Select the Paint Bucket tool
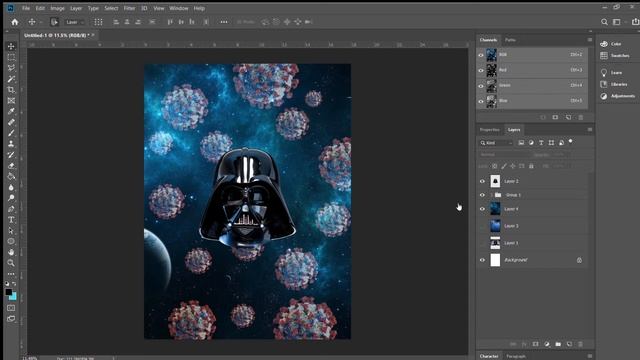640x360 pixels. (11, 176)
